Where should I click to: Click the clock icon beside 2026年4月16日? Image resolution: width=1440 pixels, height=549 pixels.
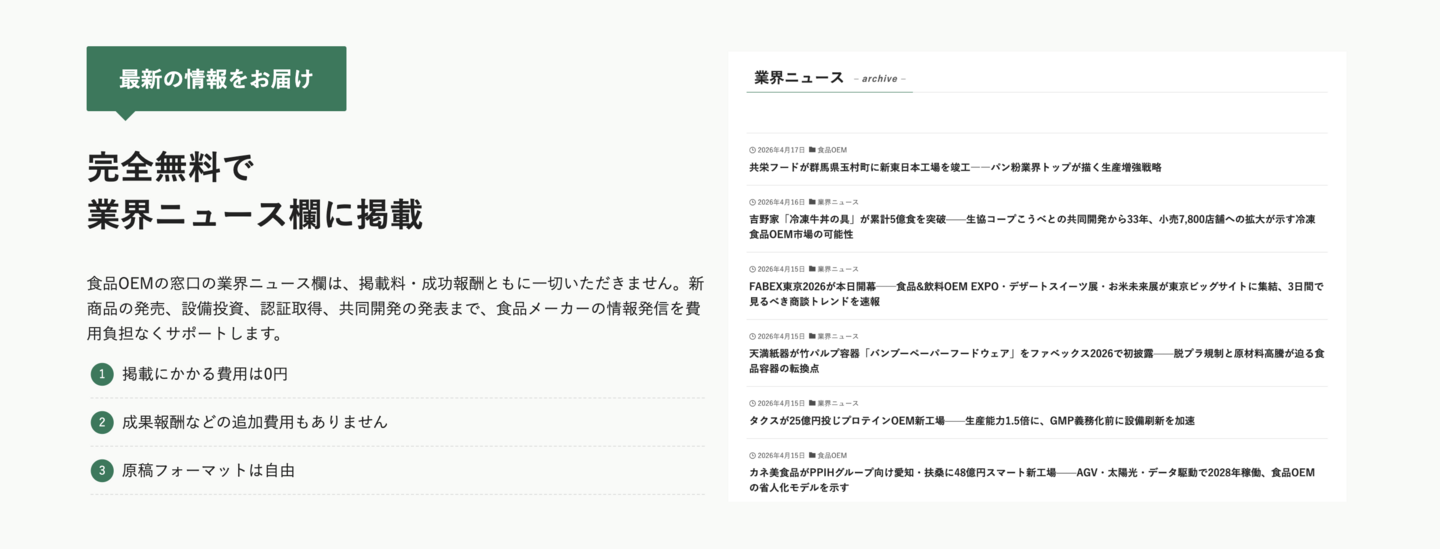click(752, 202)
